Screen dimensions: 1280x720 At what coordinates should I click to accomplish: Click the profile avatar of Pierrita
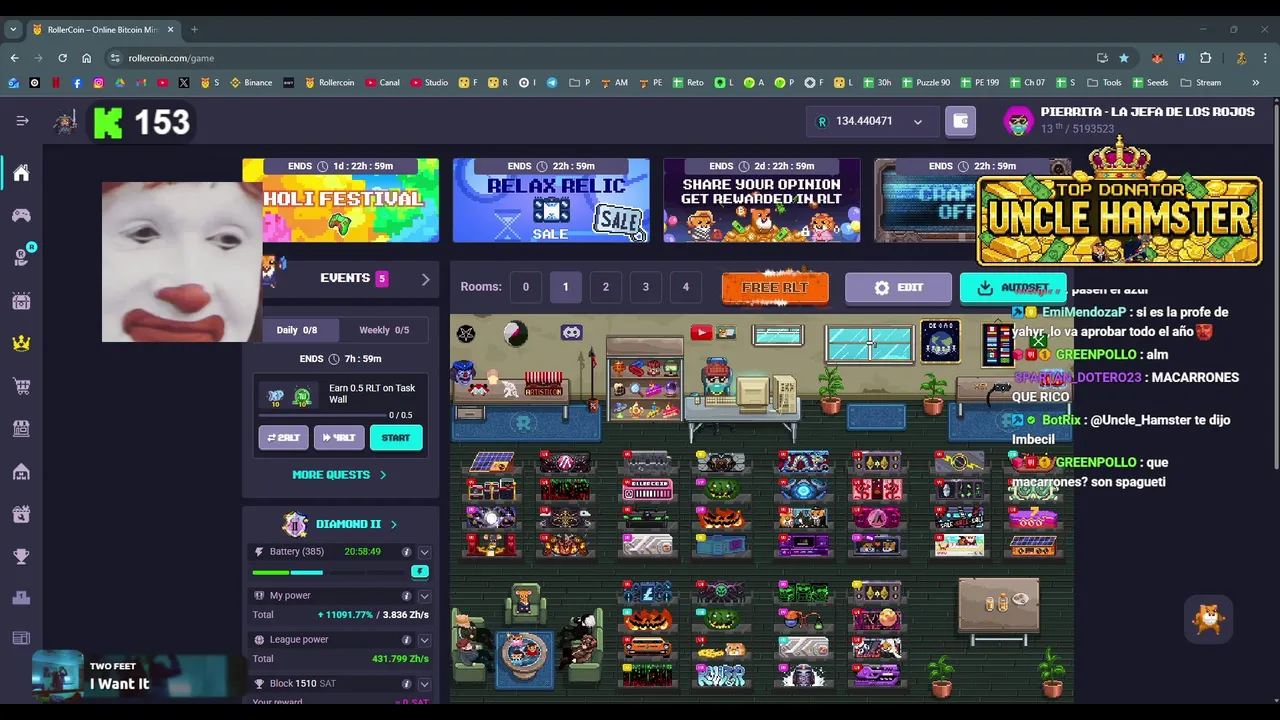click(x=1018, y=121)
